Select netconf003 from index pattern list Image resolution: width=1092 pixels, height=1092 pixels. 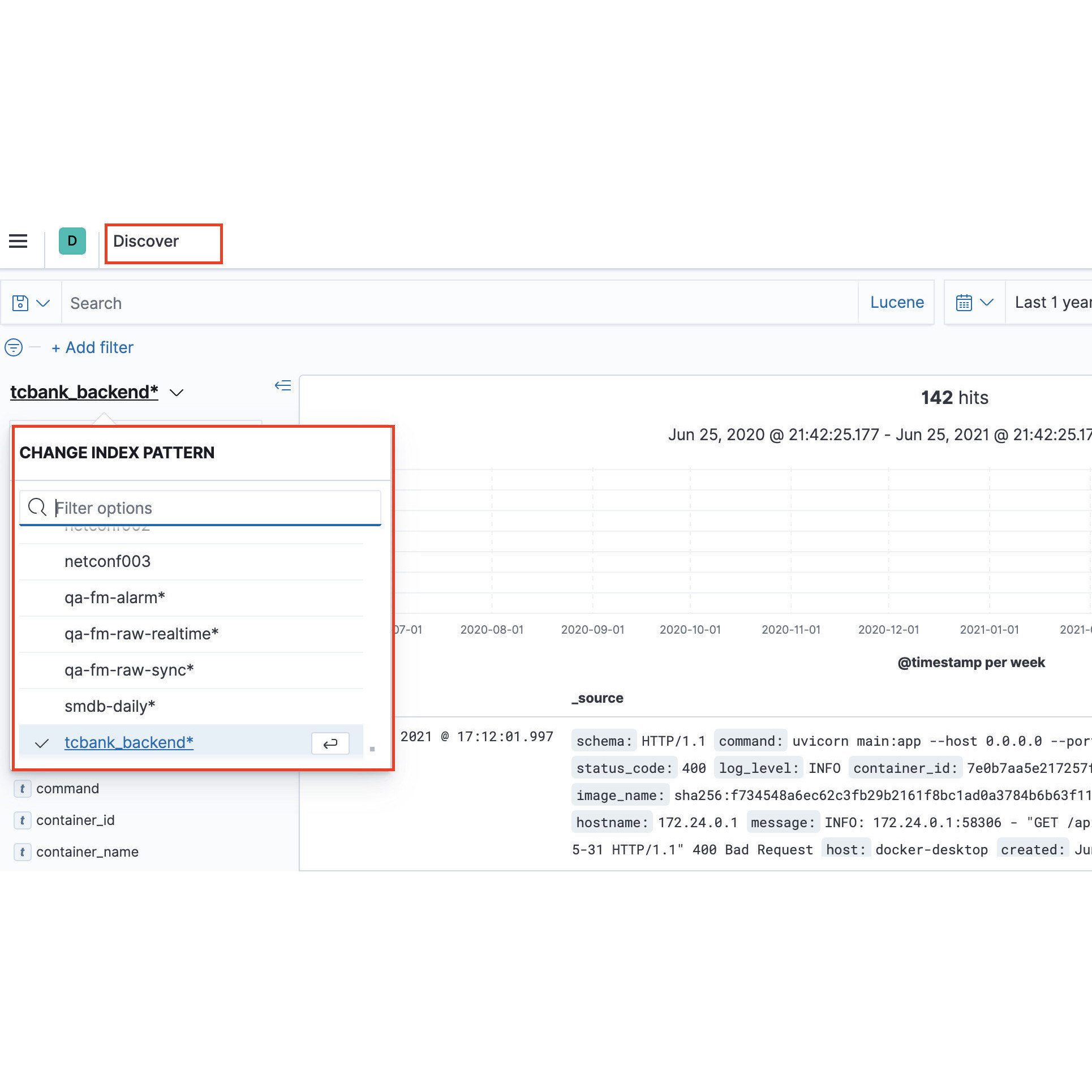point(108,561)
